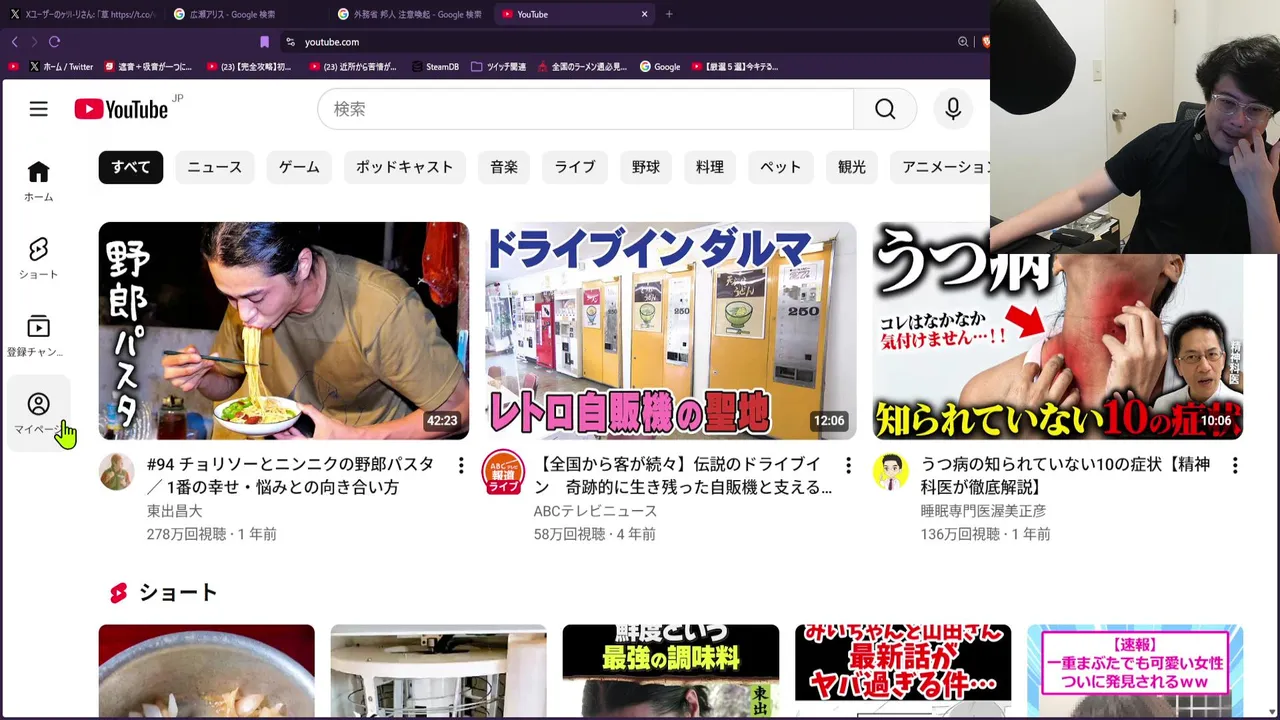This screenshot has width=1280, height=720.
Task: Open options menu for 野郎パスタ video
Action: pos(461,465)
